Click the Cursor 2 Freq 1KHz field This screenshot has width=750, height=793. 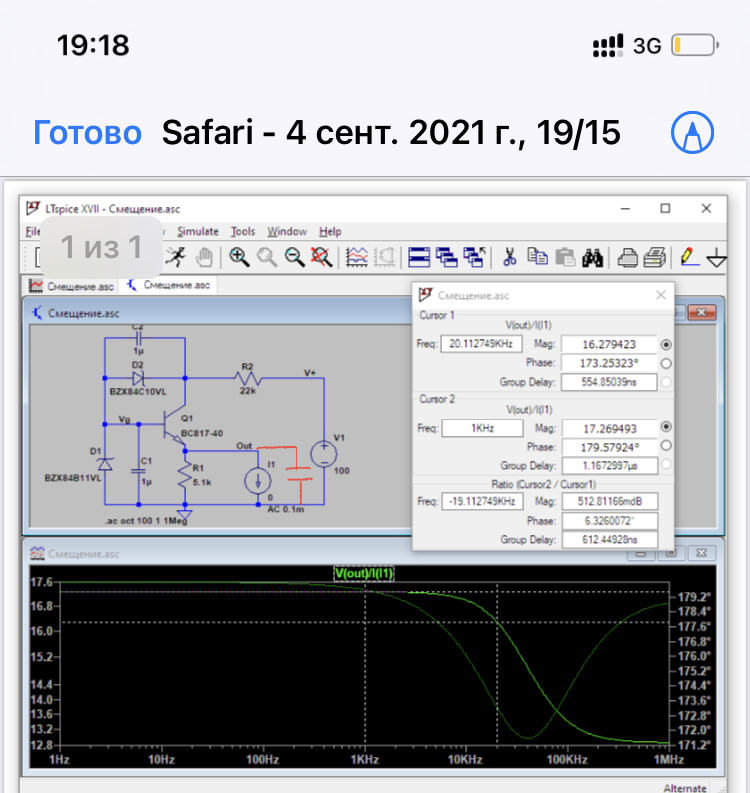point(484,427)
